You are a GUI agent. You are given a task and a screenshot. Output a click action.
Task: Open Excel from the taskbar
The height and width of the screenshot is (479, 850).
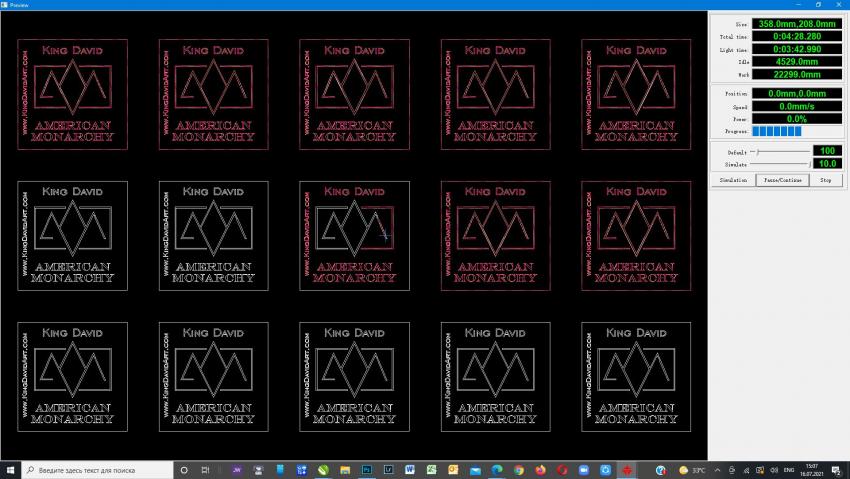coord(432,469)
